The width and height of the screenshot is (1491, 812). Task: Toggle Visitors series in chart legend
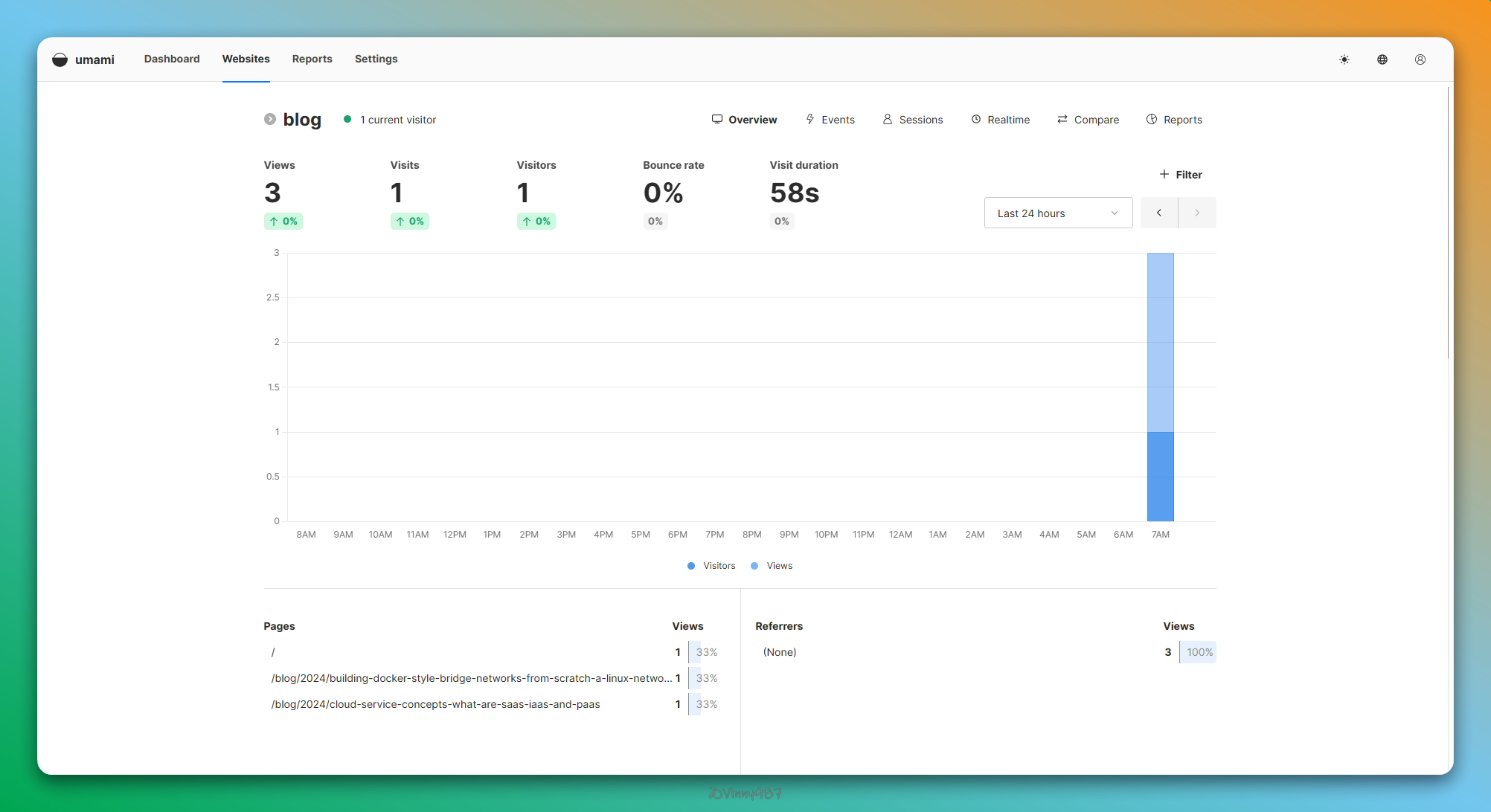711,566
